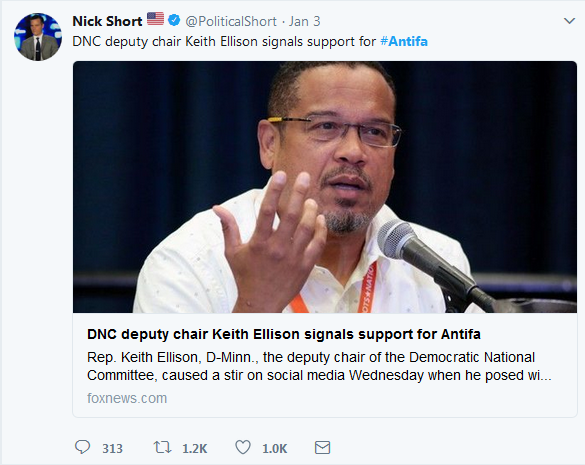Click the 313 replies count
Screen dimensions: 585x465
coord(112,448)
